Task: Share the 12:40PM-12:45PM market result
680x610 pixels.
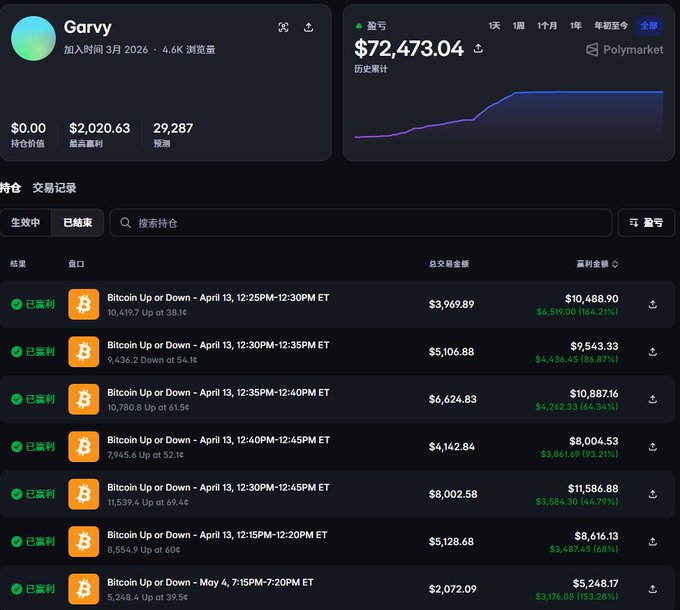Action: [653, 447]
